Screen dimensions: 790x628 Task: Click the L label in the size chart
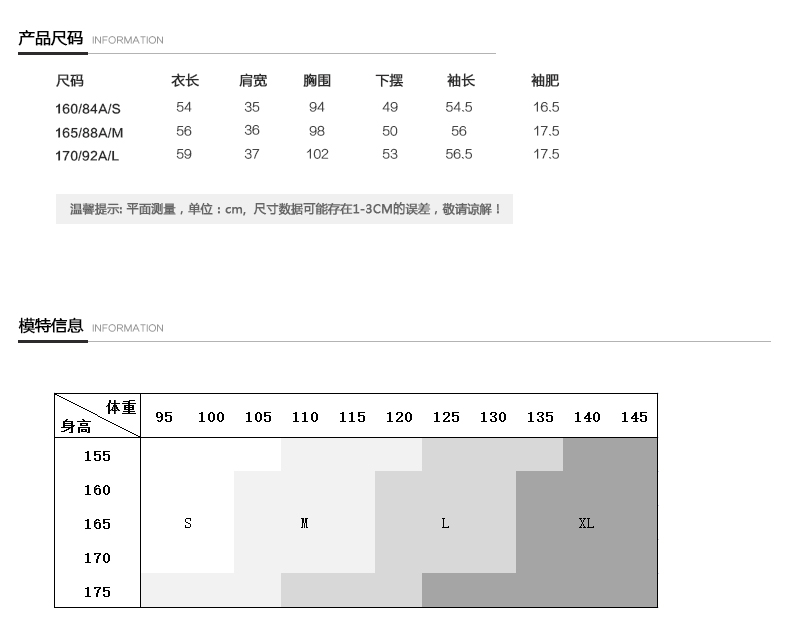click(x=445, y=524)
